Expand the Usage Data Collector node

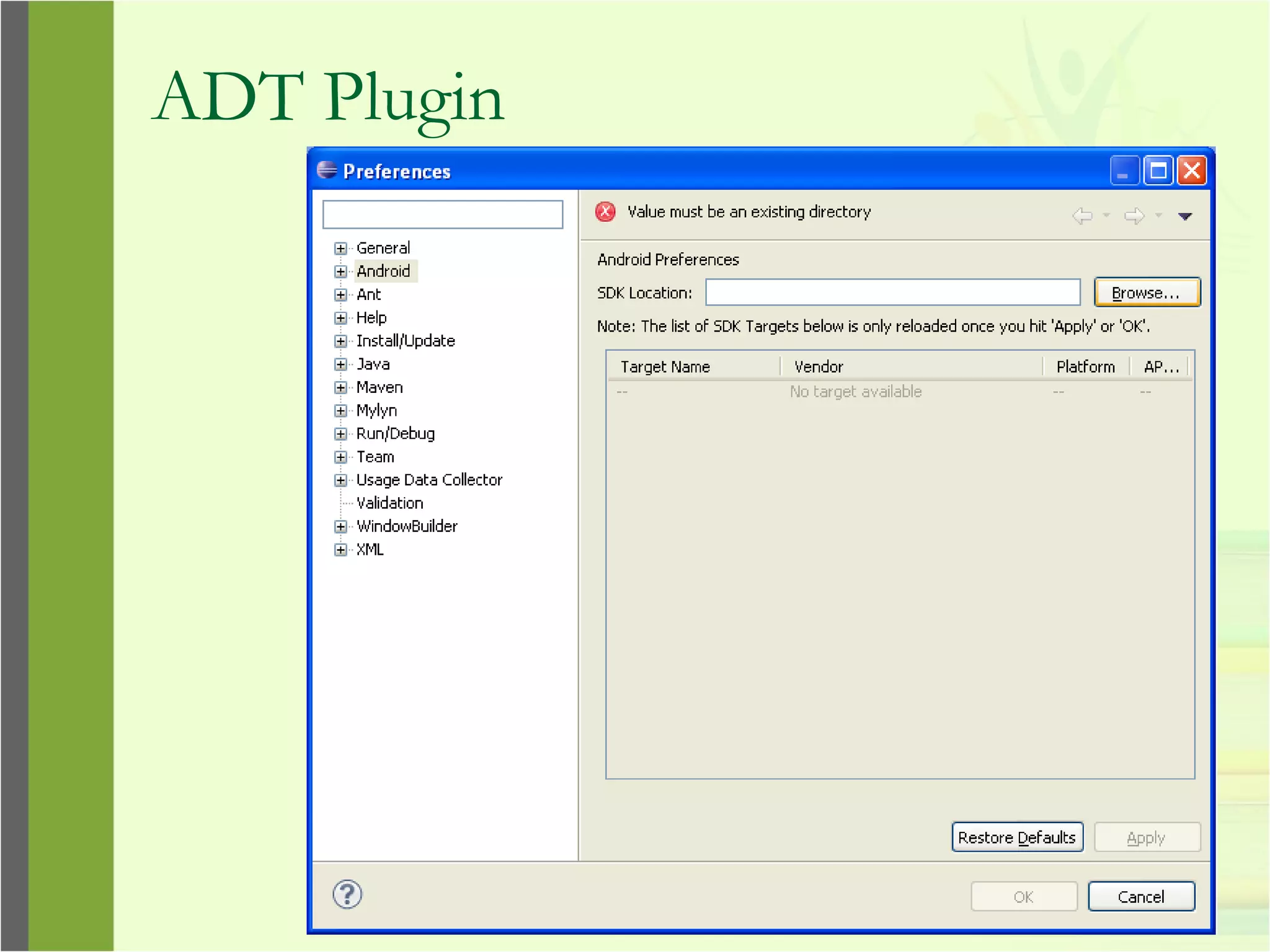coord(340,480)
